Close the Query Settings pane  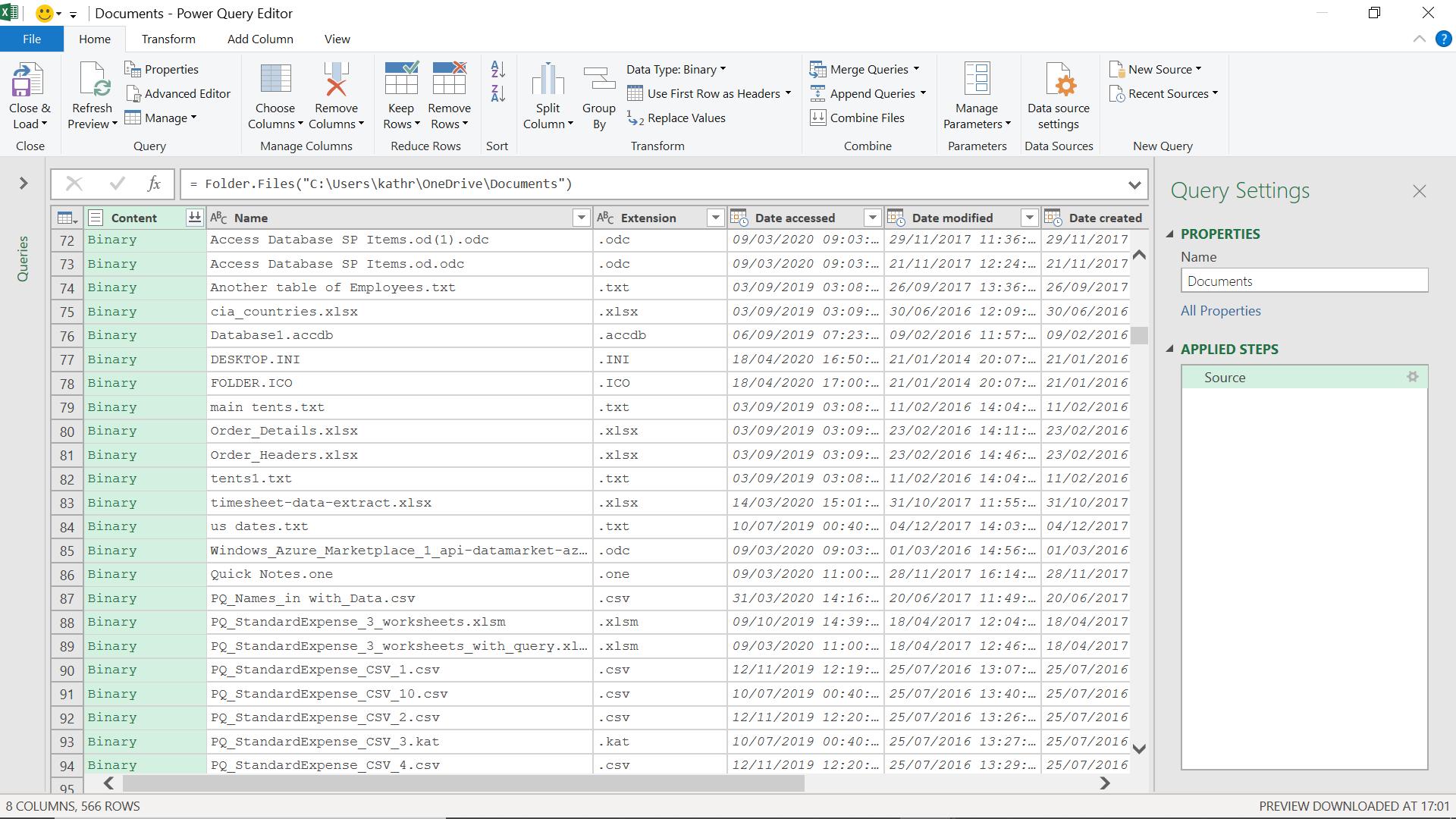(x=1419, y=192)
